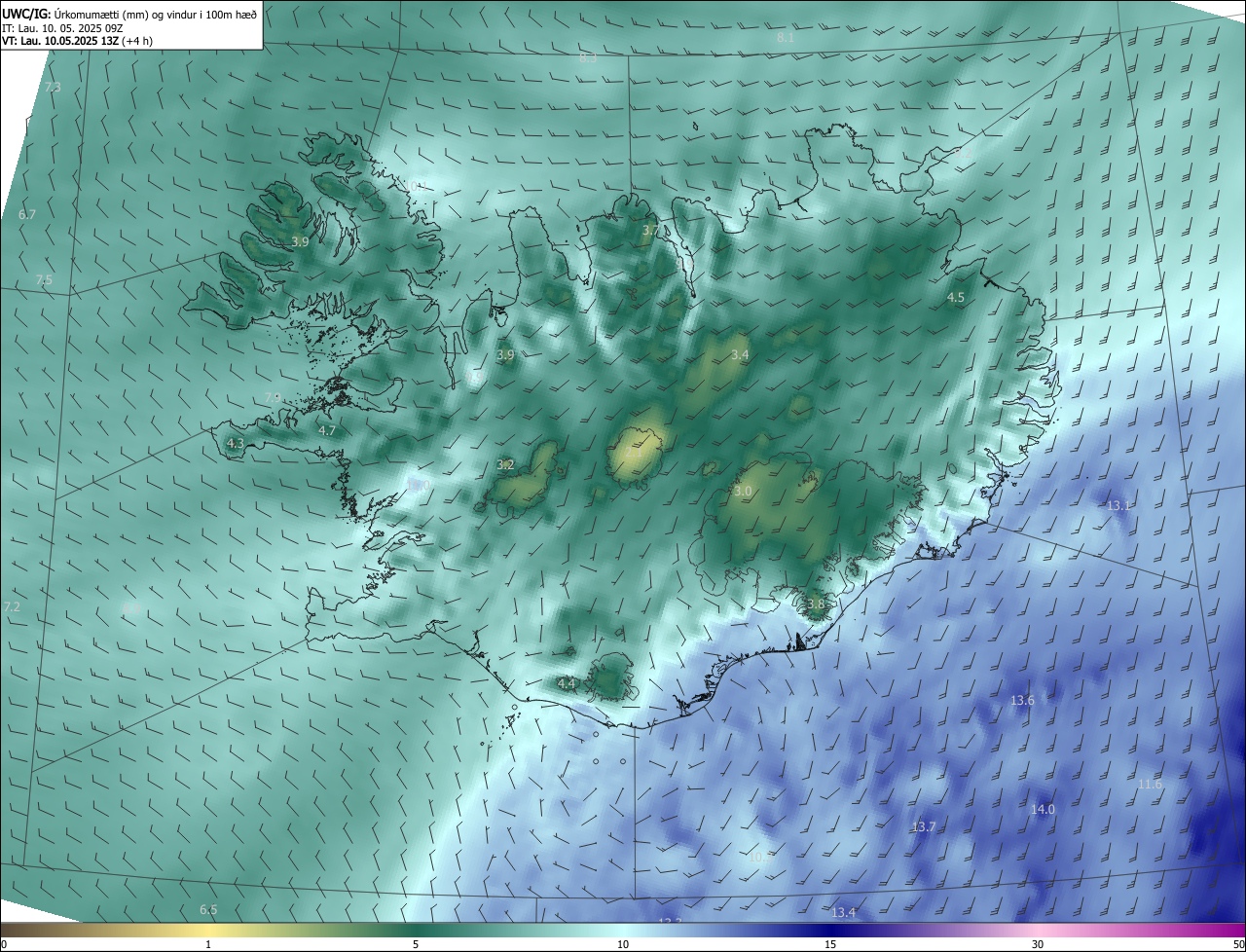Click the valid time line "VT: Lau. 10.05.2025 13Z (+4 h)"
This screenshot has width=1246, height=952.
[78, 41]
